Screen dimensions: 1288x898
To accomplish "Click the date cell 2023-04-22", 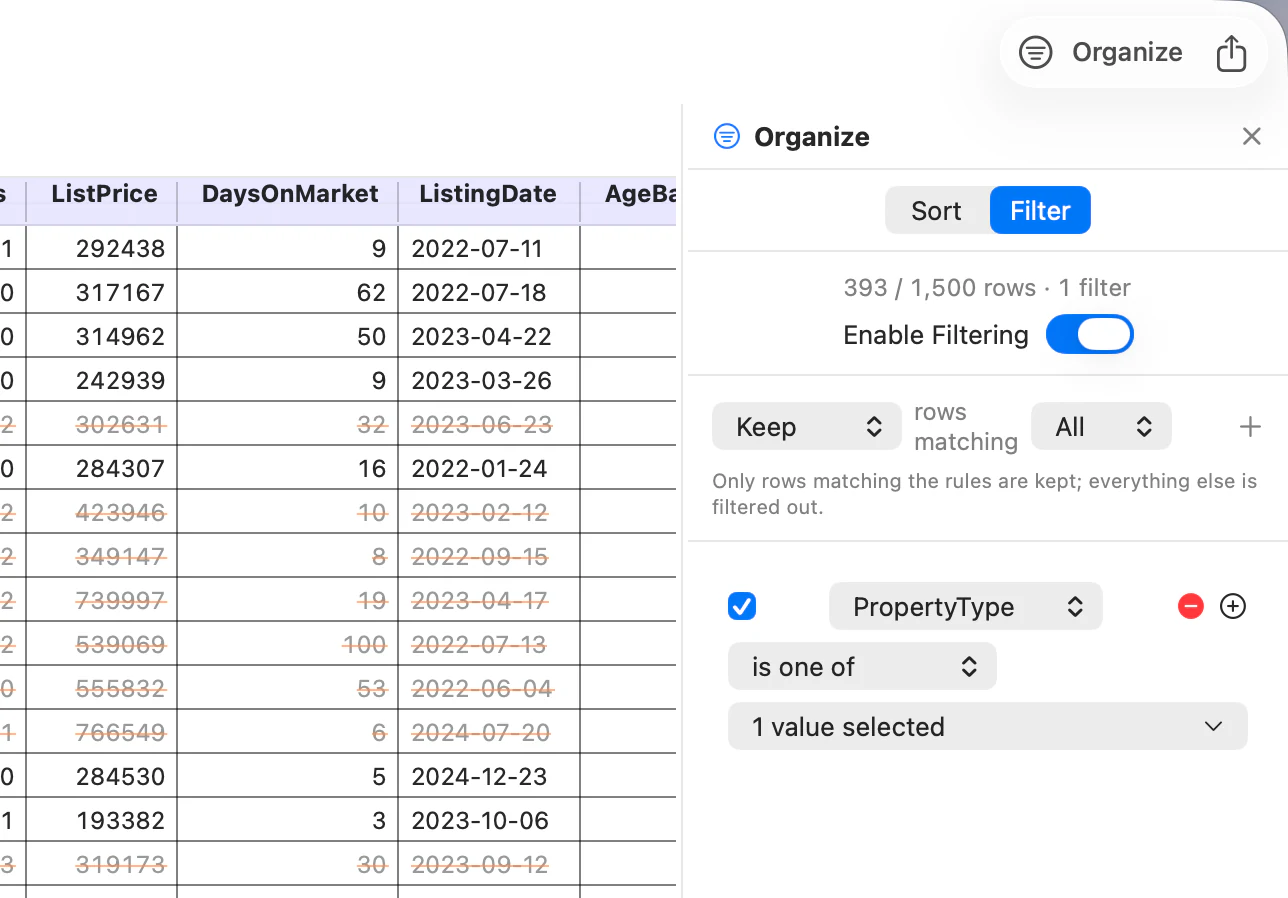I will click(x=489, y=336).
